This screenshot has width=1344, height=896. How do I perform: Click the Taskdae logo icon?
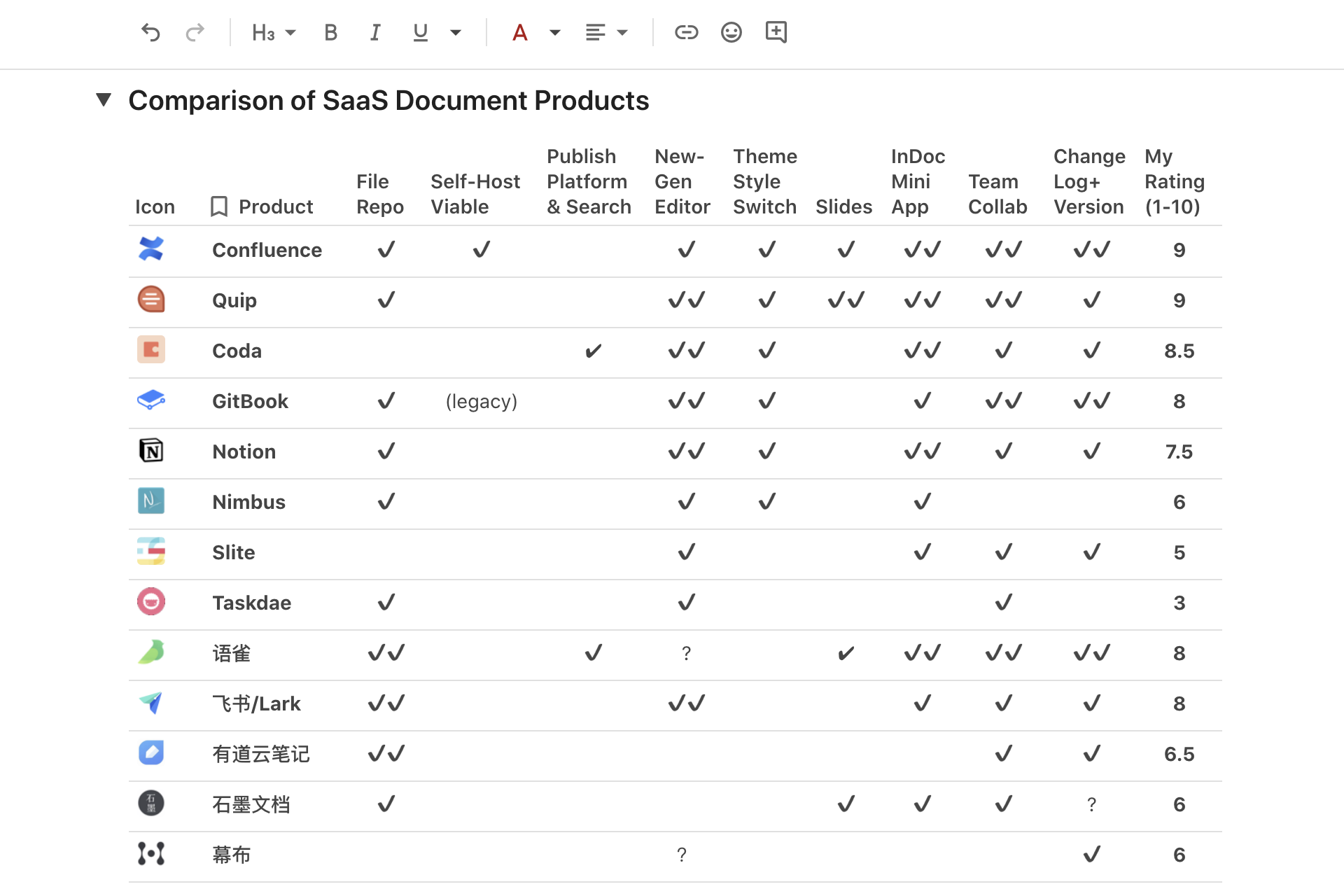pyautogui.click(x=151, y=602)
